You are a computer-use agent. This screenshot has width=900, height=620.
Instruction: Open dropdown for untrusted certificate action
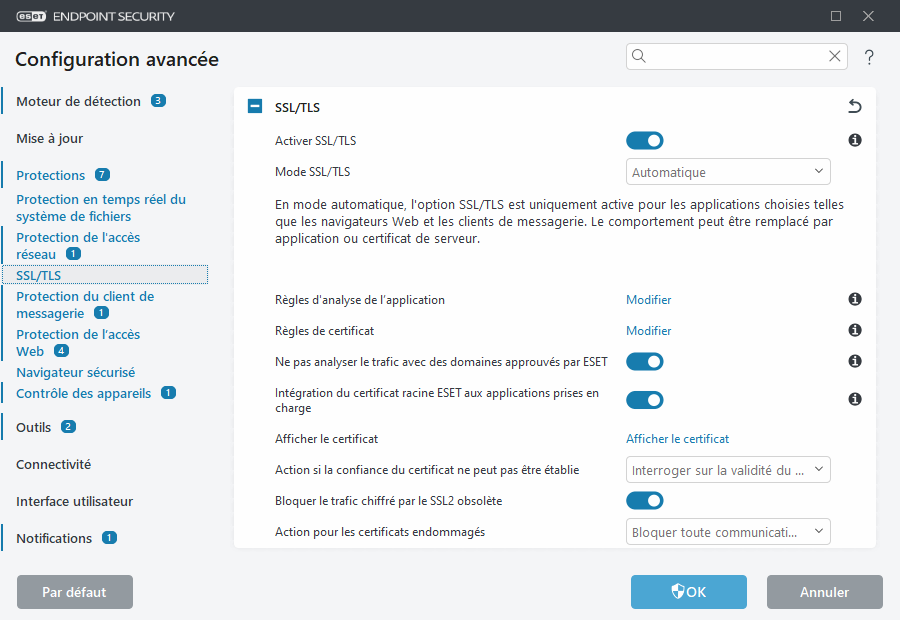pyautogui.click(x=728, y=469)
